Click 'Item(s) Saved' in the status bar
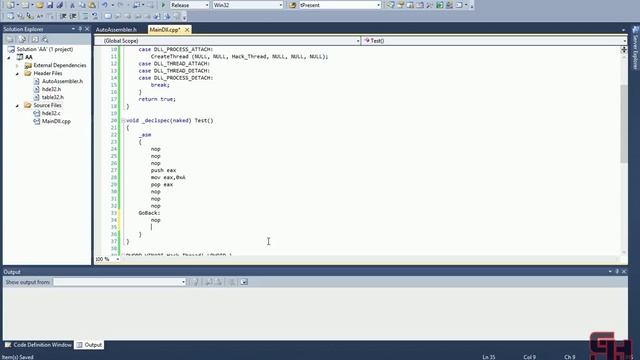Screen dimensions: 640x360 pos(17,357)
